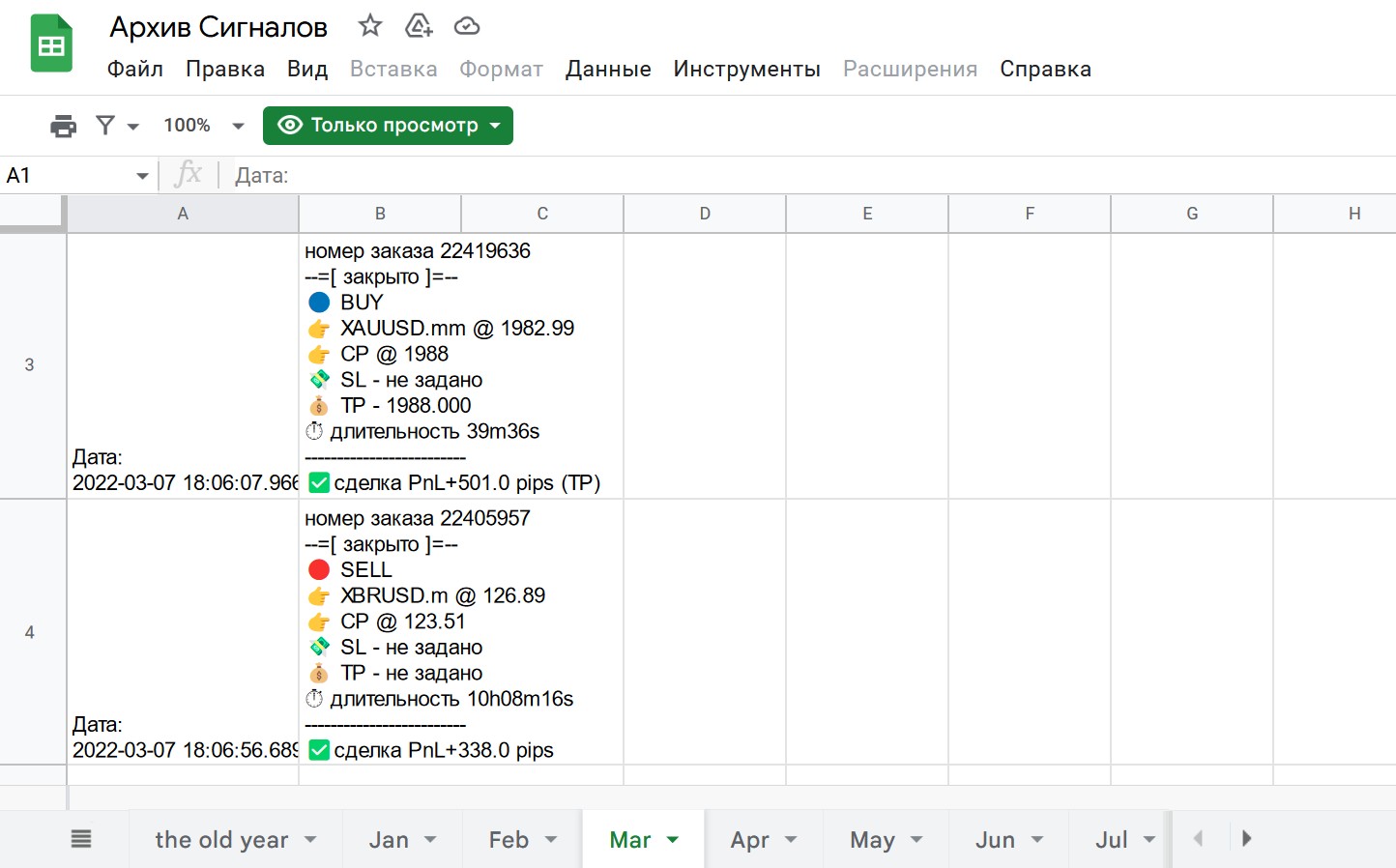
Task: Open the Вид menu
Action: pos(307,69)
